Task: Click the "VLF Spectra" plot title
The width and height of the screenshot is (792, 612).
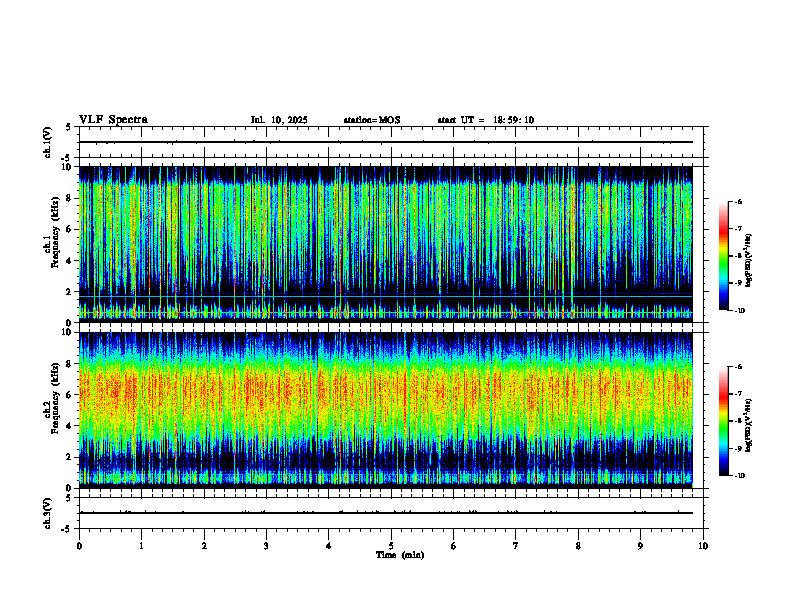Action: [x=113, y=120]
